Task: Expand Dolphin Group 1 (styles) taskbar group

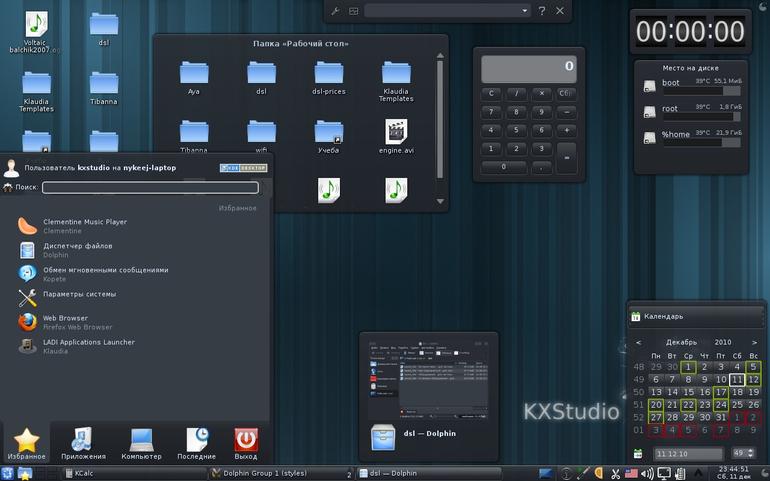Action: pyautogui.click(x=281, y=474)
